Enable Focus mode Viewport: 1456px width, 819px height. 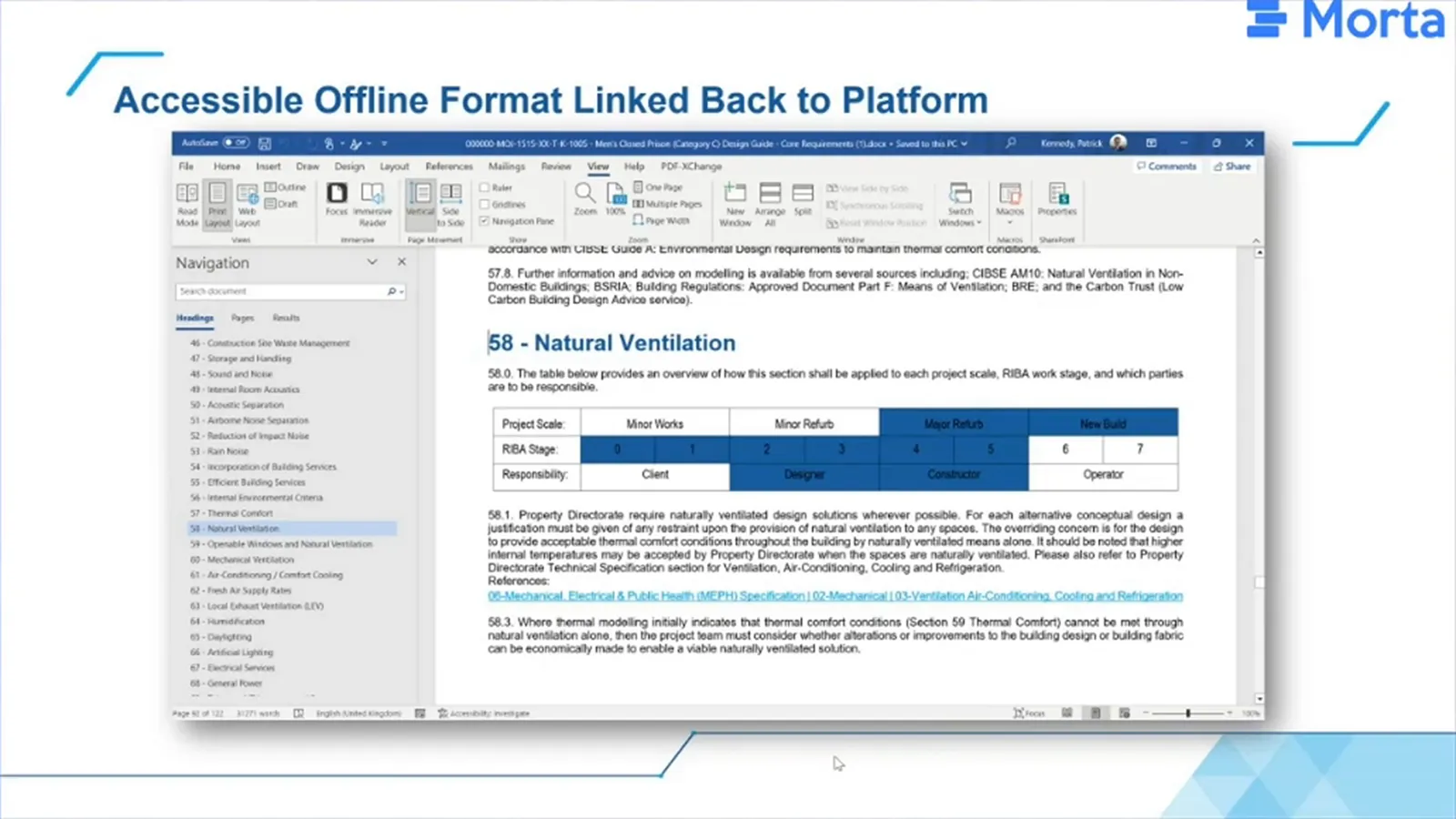pyautogui.click(x=337, y=199)
